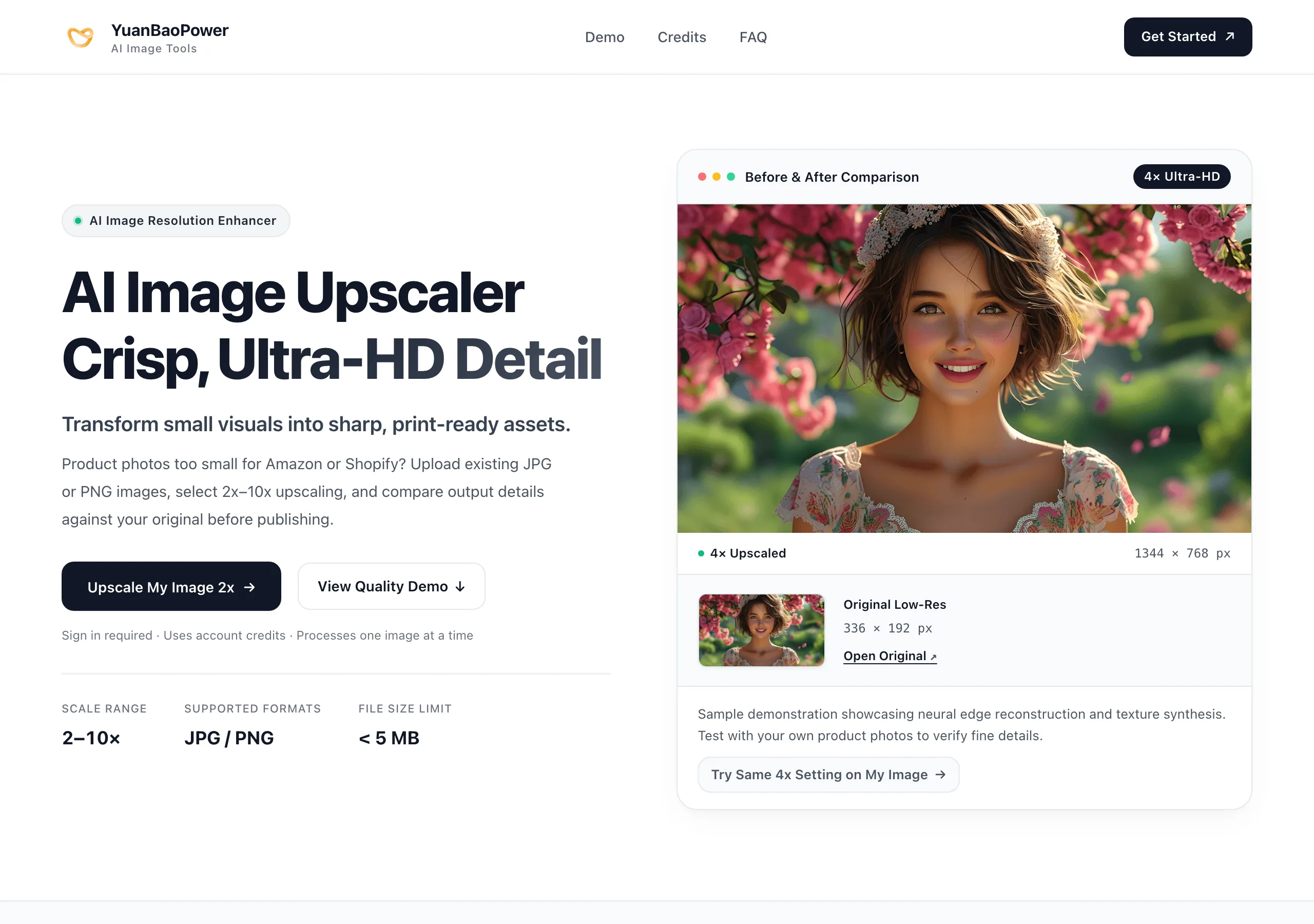This screenshot has height=924, width=1314.
Task: Click the View Quality Demo button
Action: pyautogui.click(x=392, y=586)
